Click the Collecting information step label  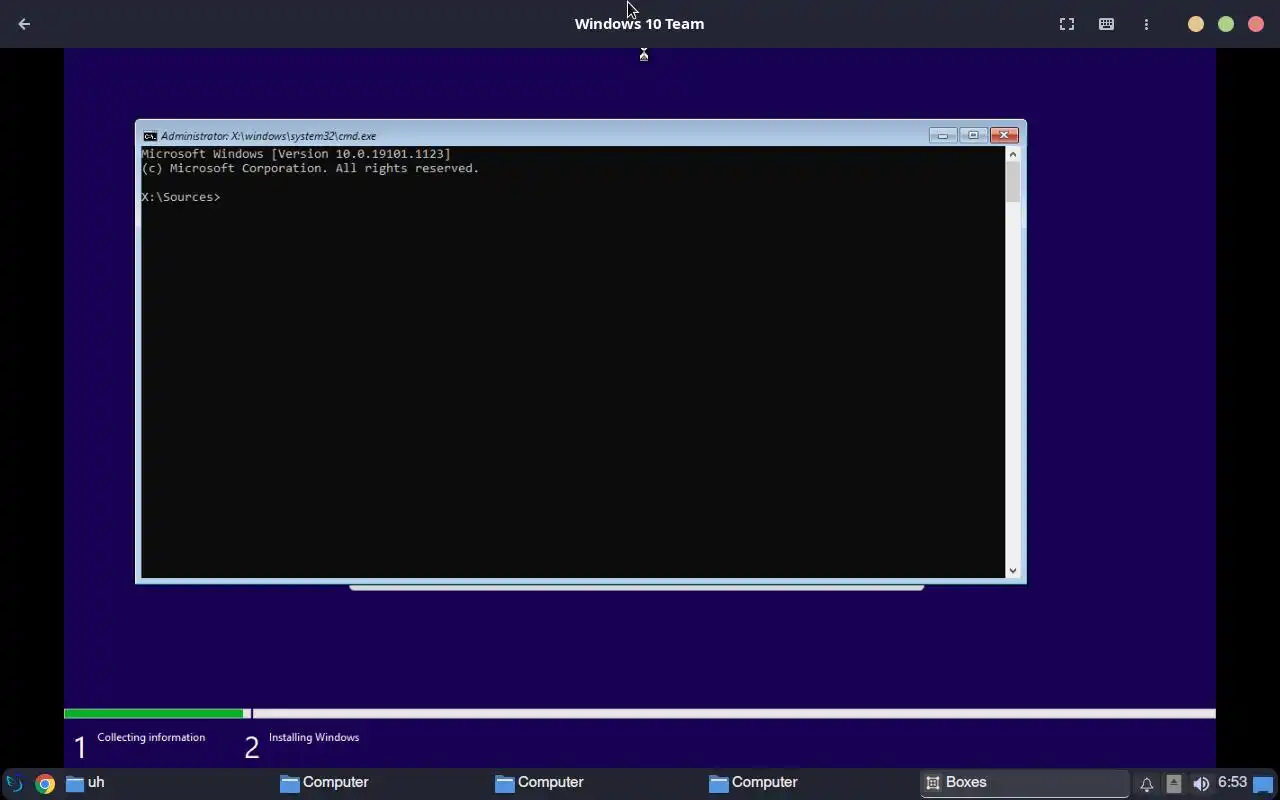(x=151, y=737)
